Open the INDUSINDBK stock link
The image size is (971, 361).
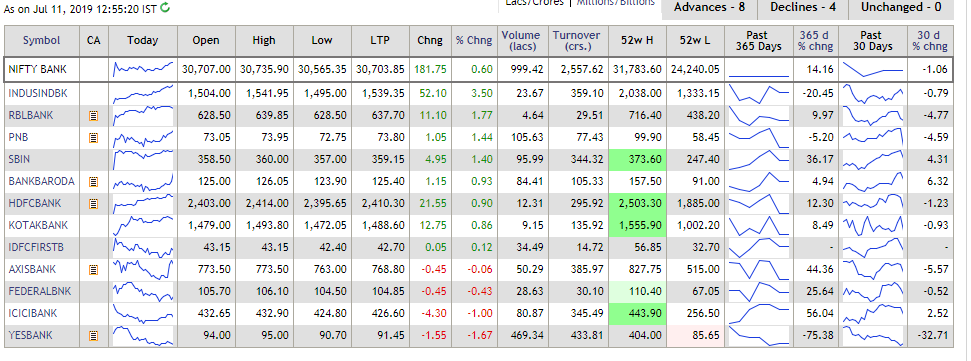38,94
